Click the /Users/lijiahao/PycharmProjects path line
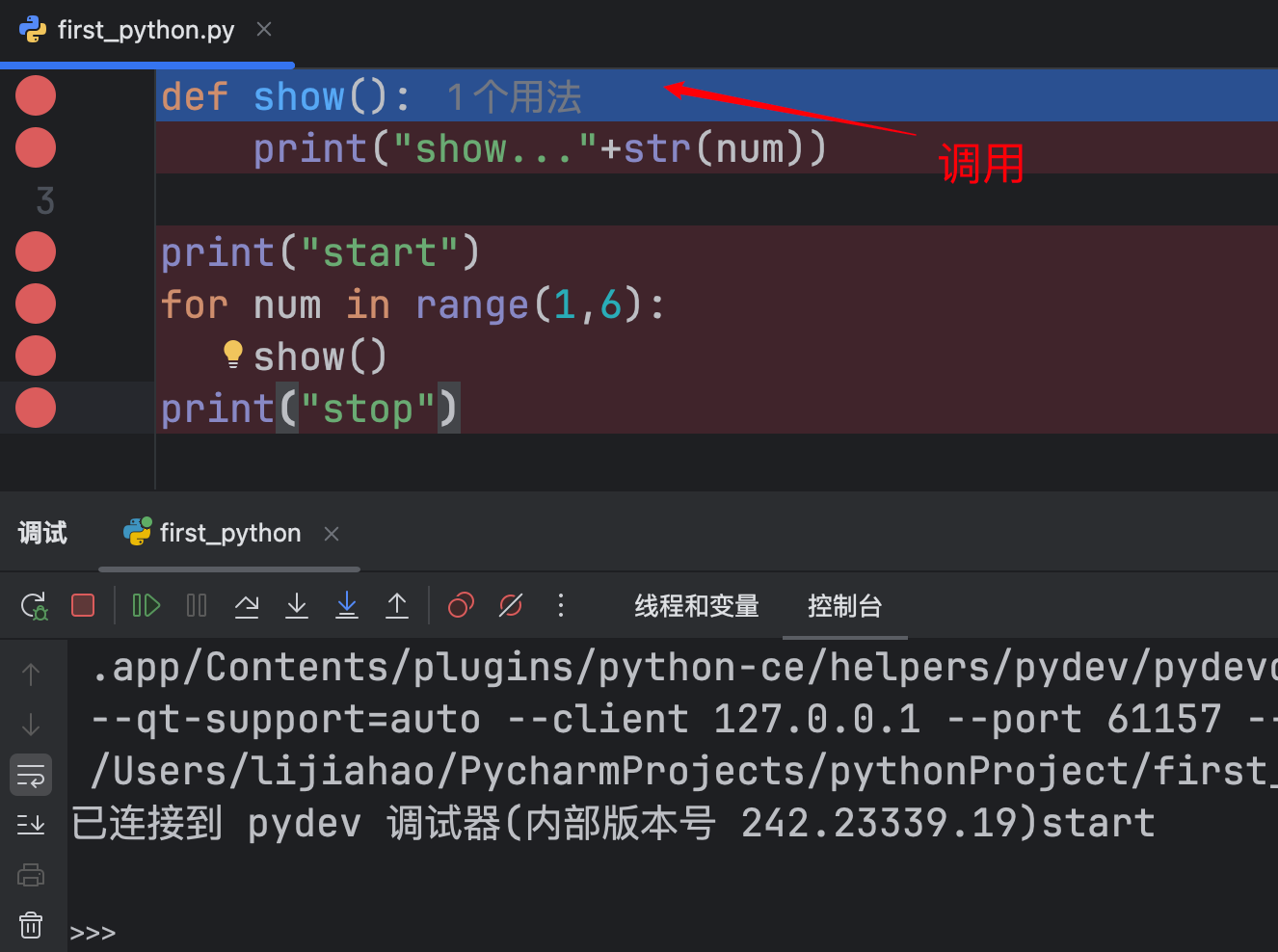1278x952 pixels. 684,771
